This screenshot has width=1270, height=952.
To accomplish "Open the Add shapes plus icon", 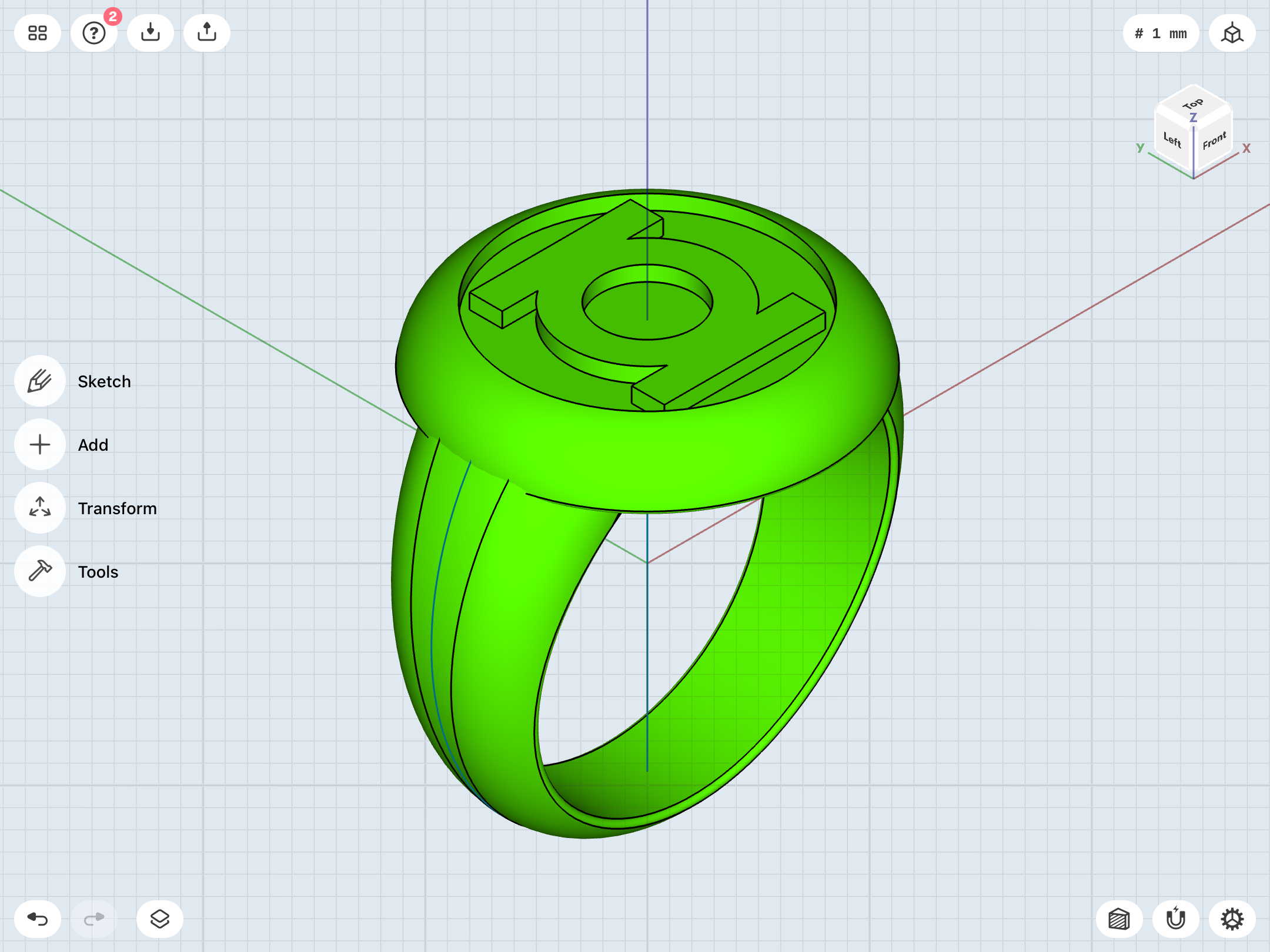I will tap(40, 444).
